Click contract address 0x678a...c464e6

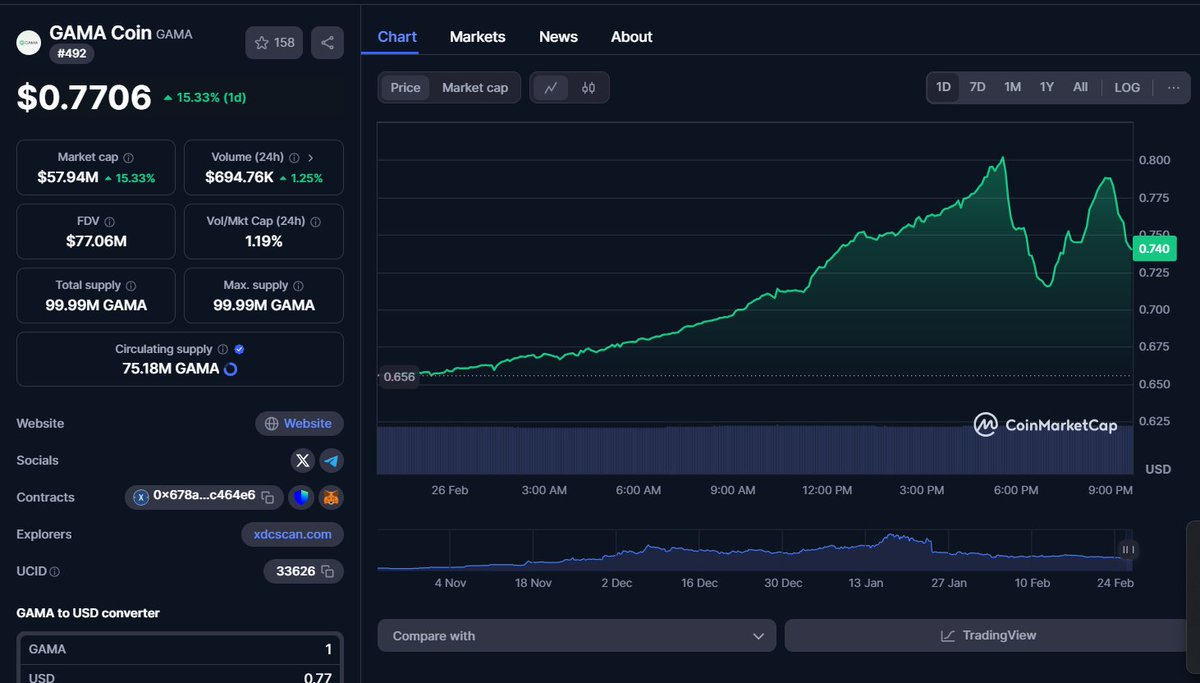[204, 497]
